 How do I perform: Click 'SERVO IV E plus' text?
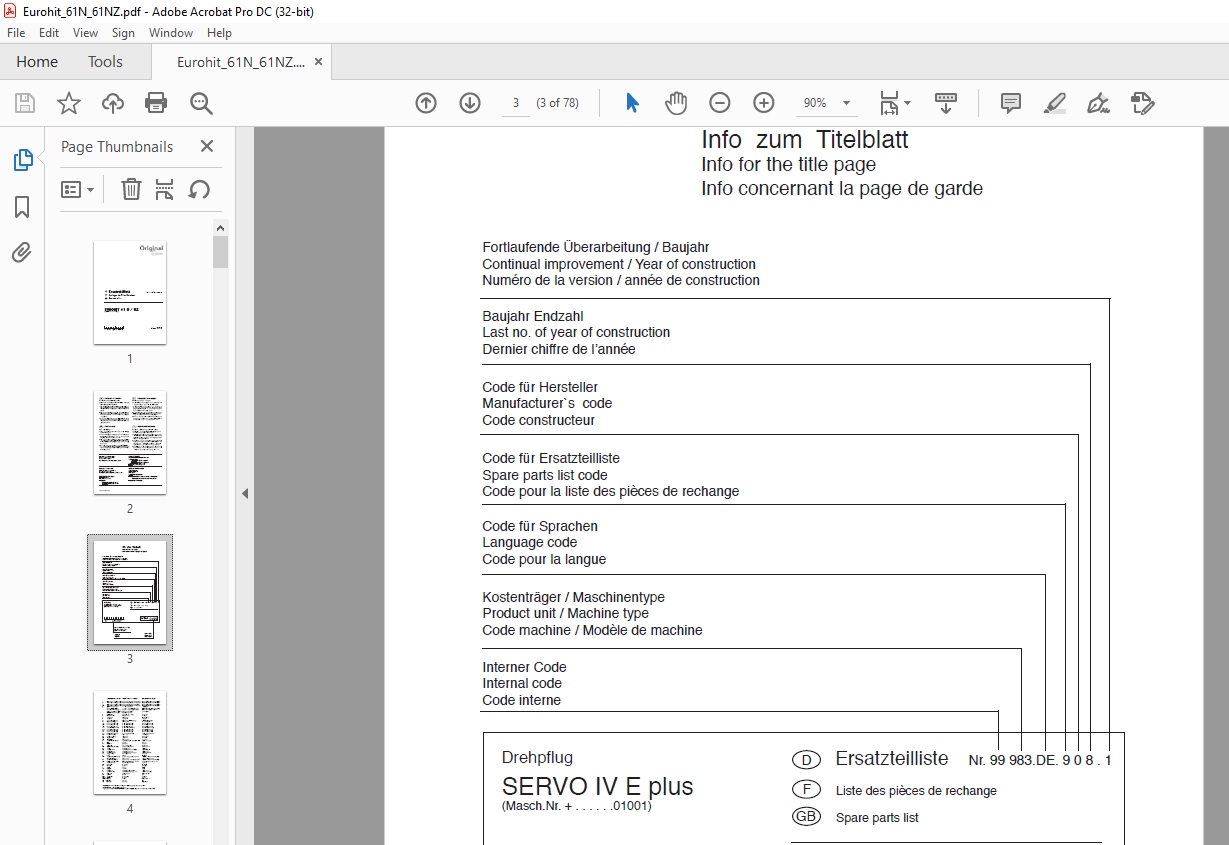point(597,786)
